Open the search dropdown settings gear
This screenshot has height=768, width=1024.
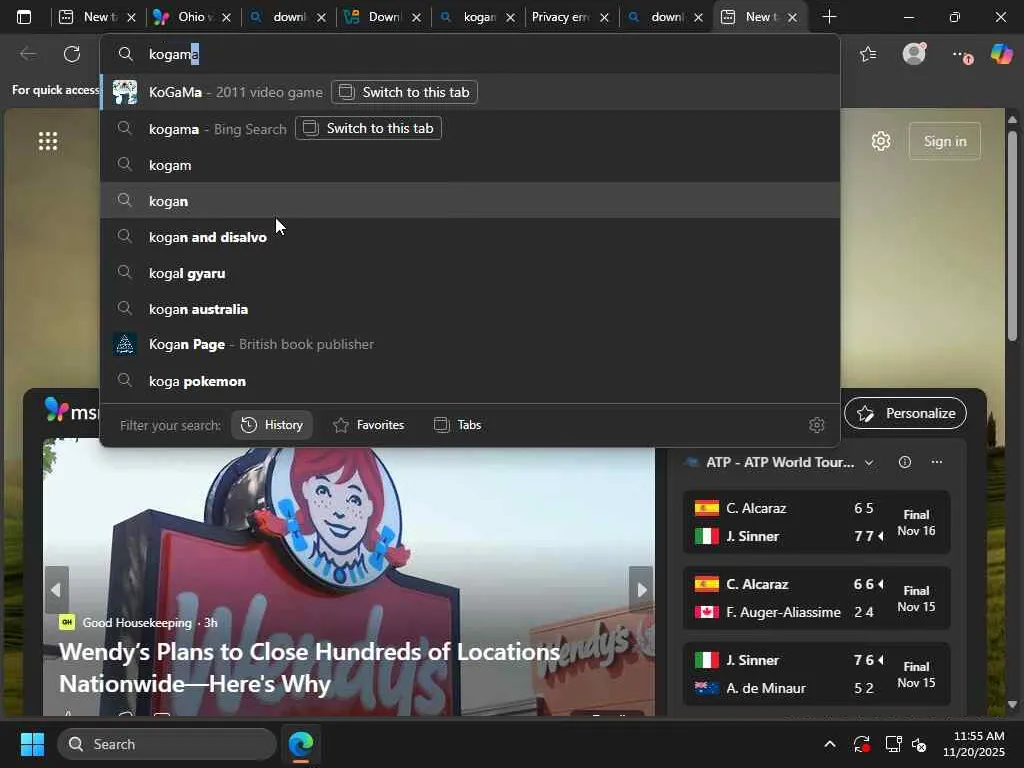(x=816, y=425)
